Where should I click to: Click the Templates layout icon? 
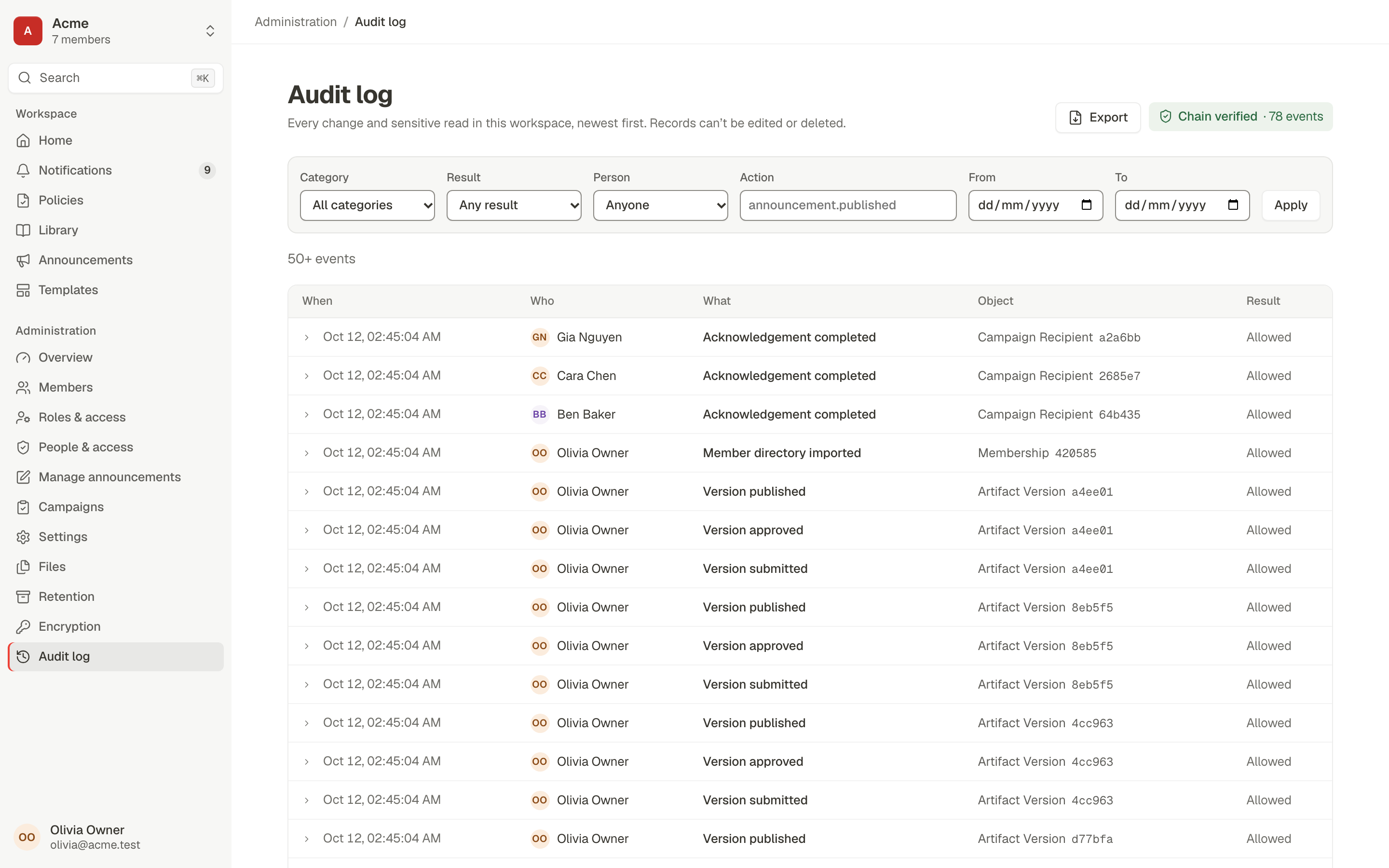click(23, 290)
